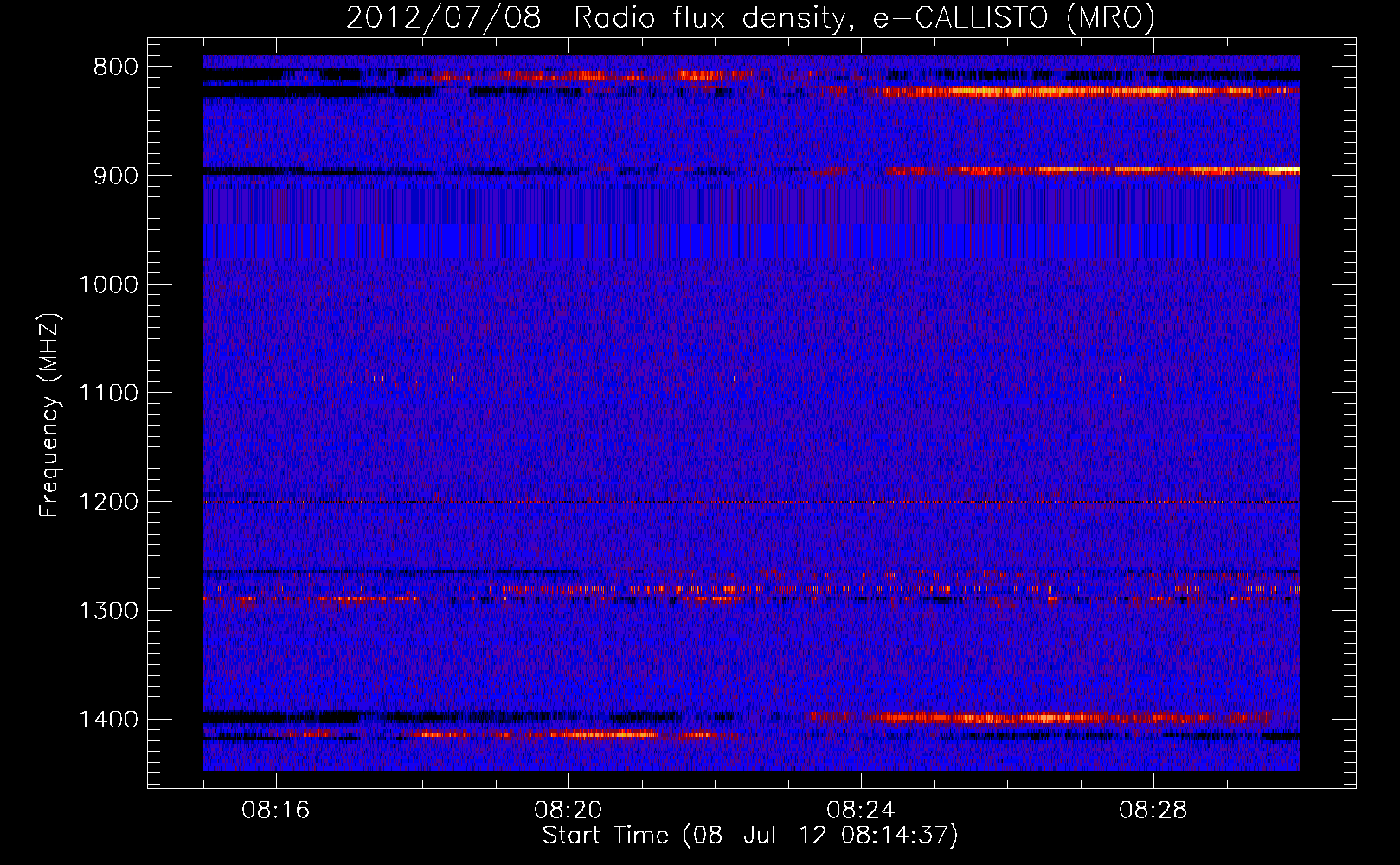Click the 1100 frequency tick label
Image resolution: width=1400 pixels, height=865 pixels.
[108, 394]
